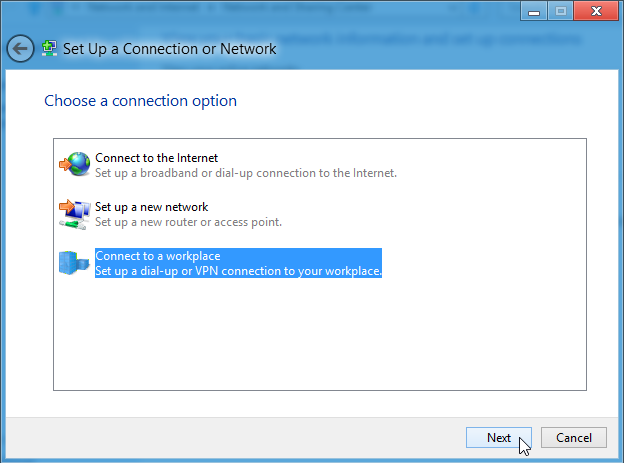Image resolution: width=624 pixels, height=463 pixels.
Task: Close the connection setup wizard window
Action: (596, 11)
